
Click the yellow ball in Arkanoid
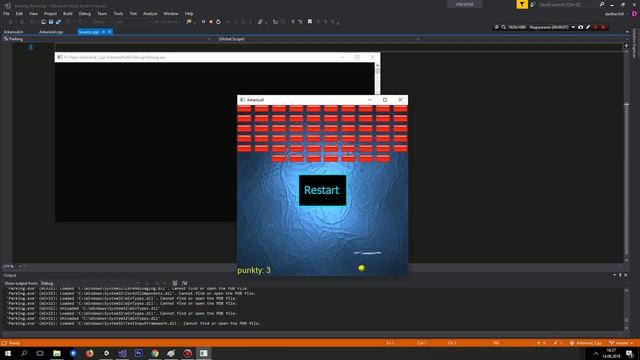(x=361, y=268)
